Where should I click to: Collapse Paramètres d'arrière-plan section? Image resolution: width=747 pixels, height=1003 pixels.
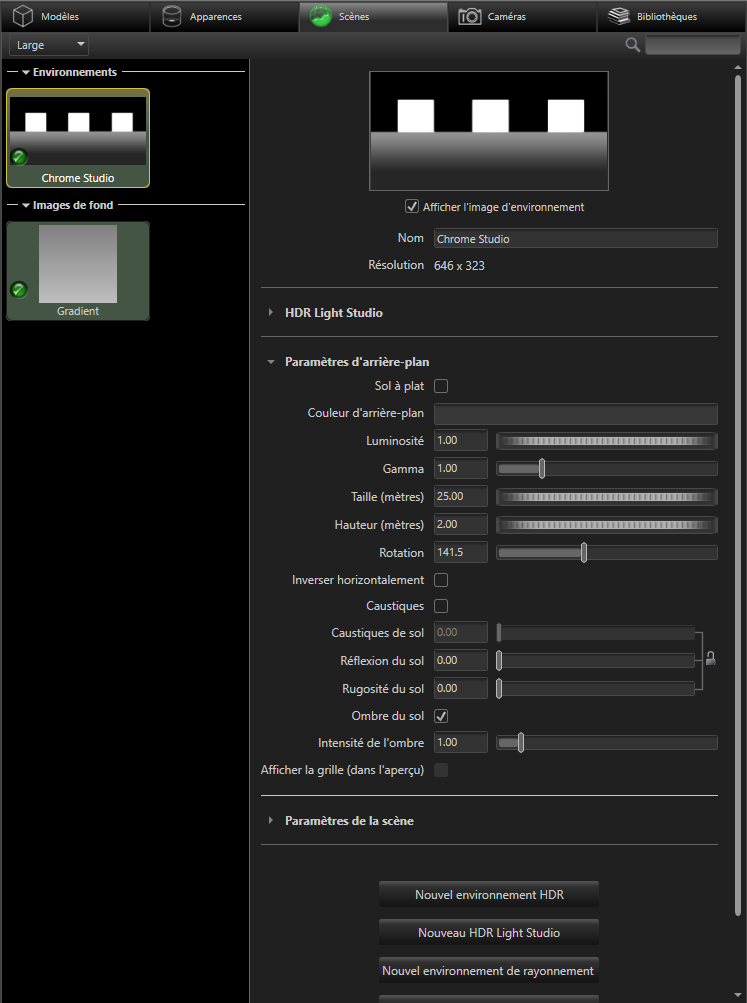click(271, 362)
